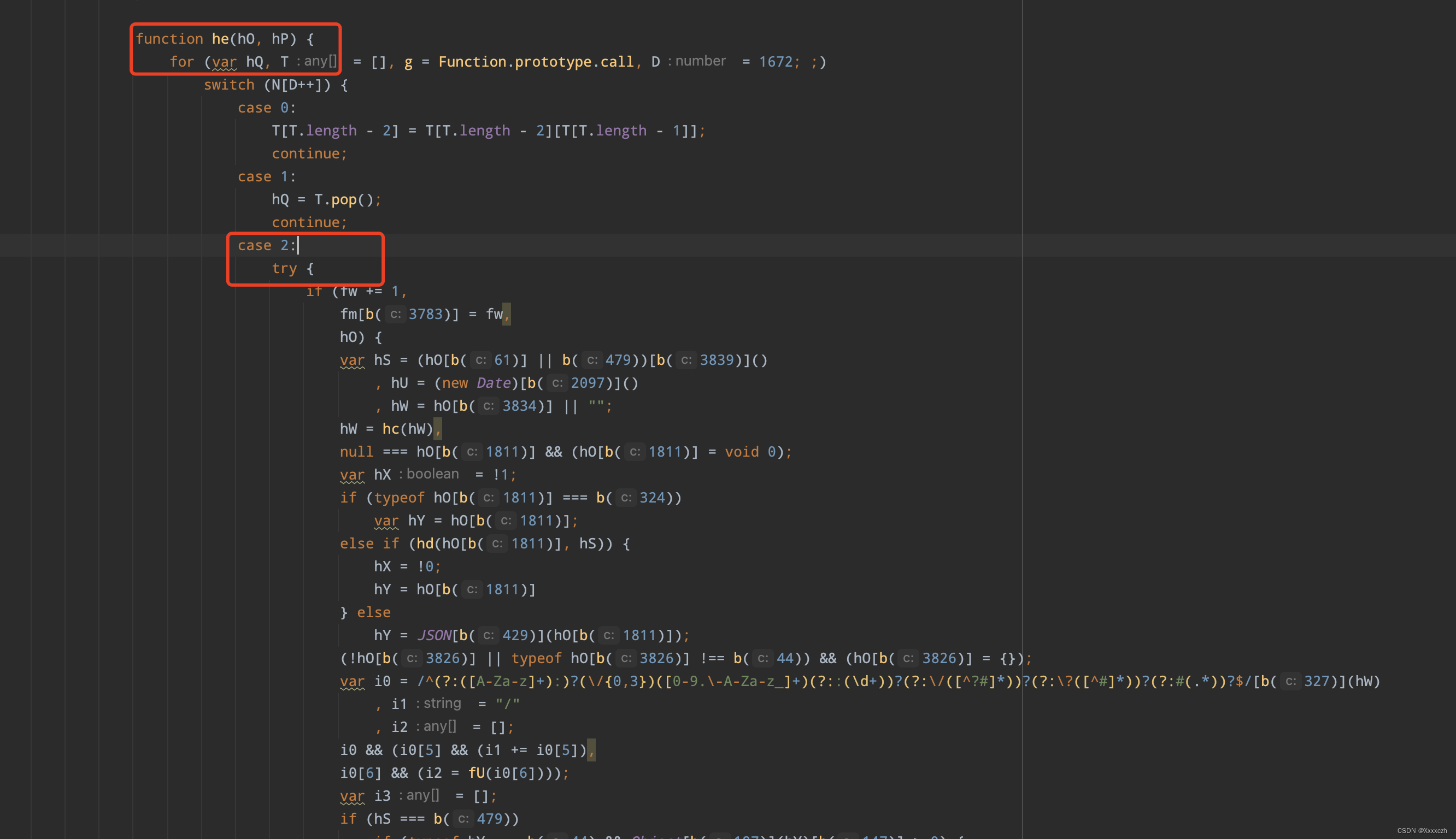Click the number 3783 argument
1456x839 pixels.
pyautogui.click(x=425, y=314)
